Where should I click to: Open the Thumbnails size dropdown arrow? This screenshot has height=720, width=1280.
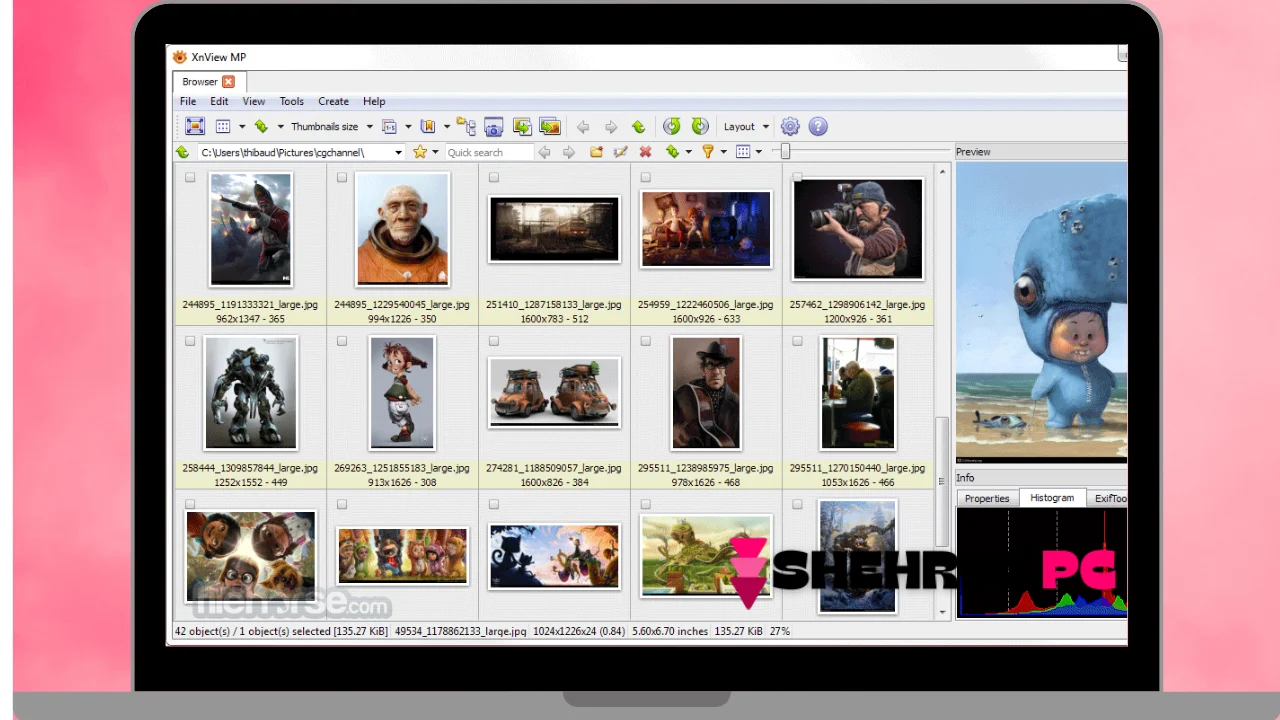369,127
